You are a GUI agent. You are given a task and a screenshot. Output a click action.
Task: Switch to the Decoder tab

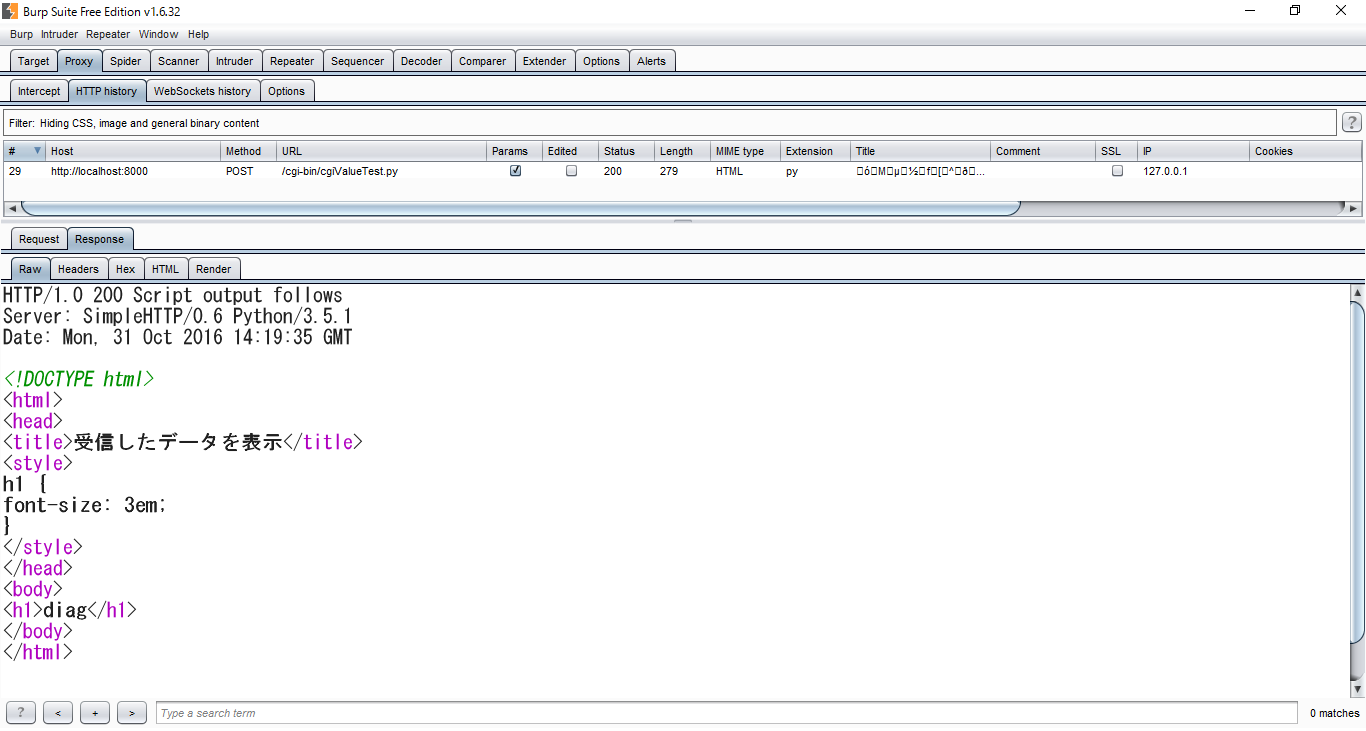point(421,61)
